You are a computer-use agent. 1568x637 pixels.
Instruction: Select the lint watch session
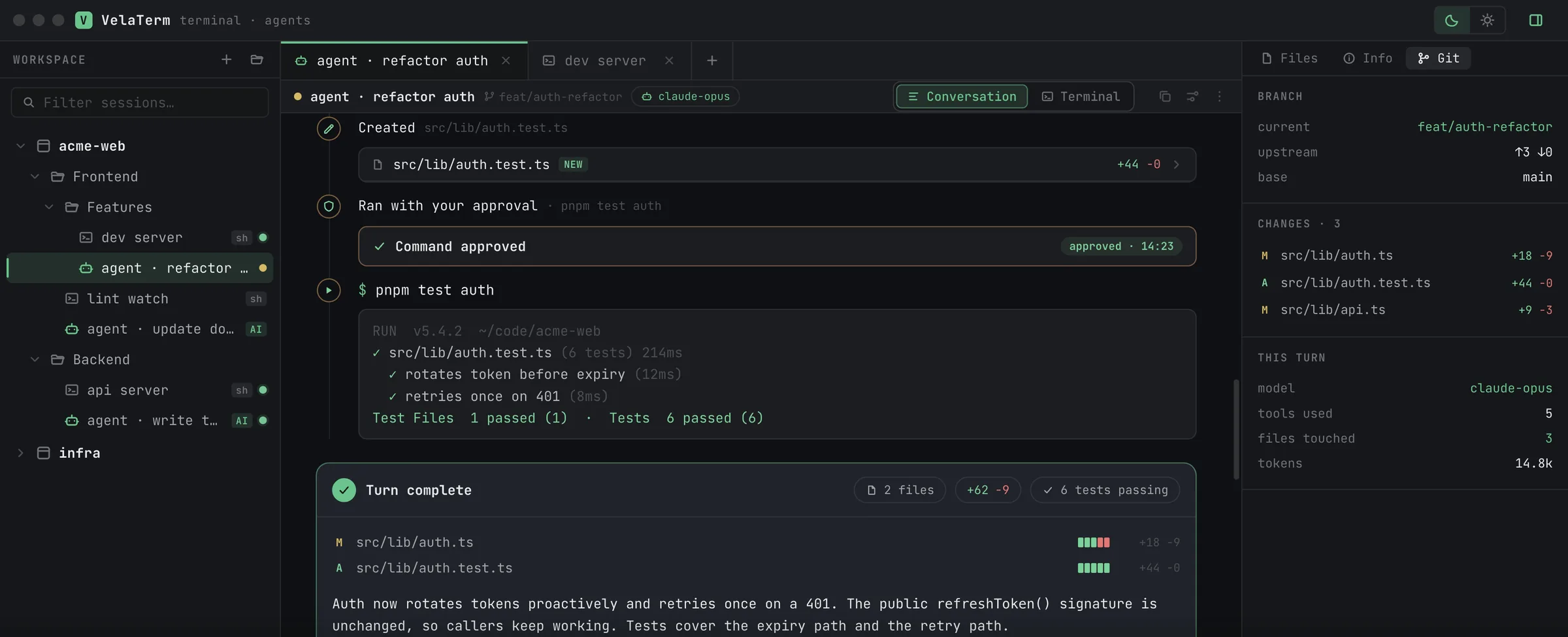140,299
